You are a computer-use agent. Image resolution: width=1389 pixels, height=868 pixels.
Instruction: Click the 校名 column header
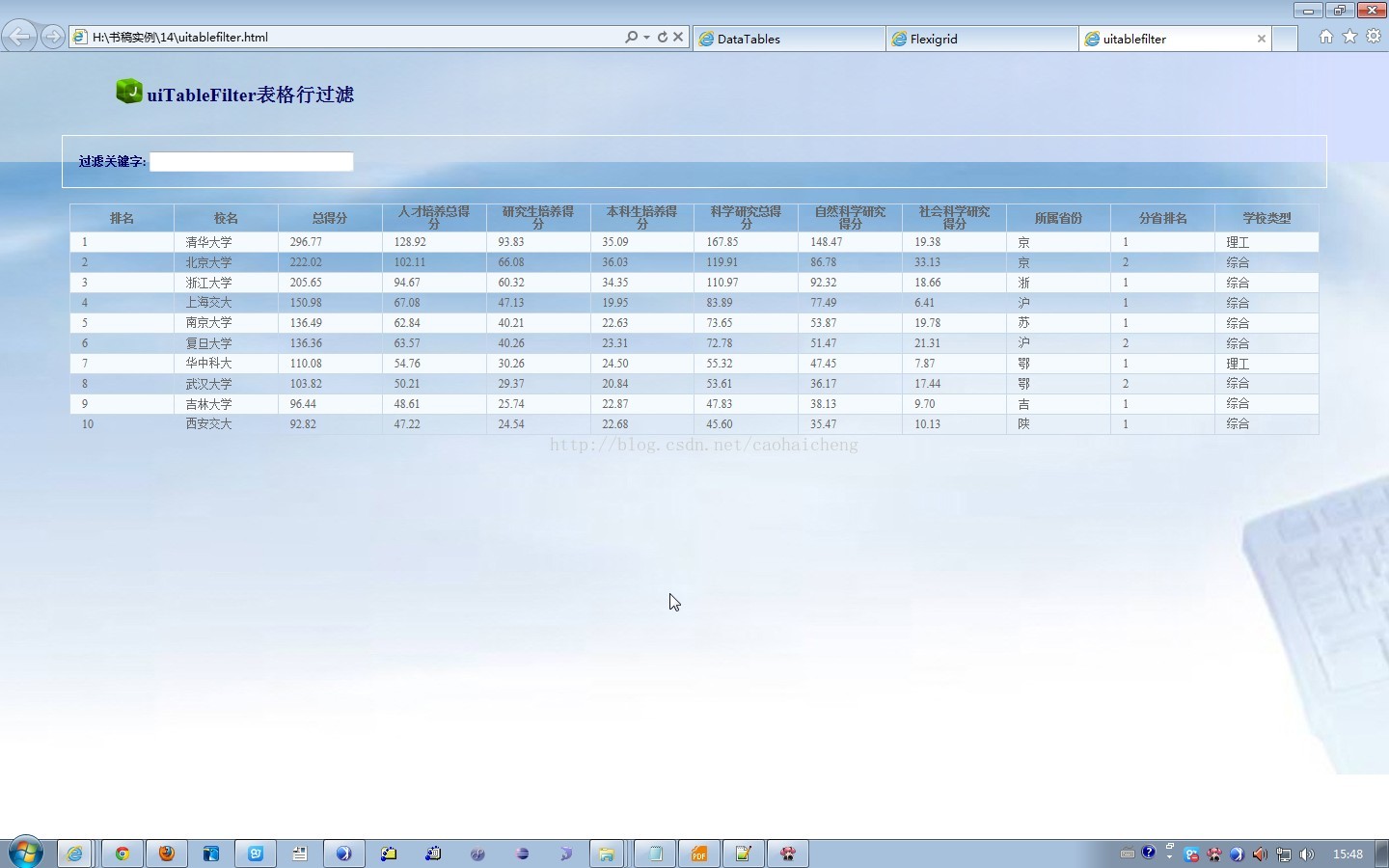226,218
